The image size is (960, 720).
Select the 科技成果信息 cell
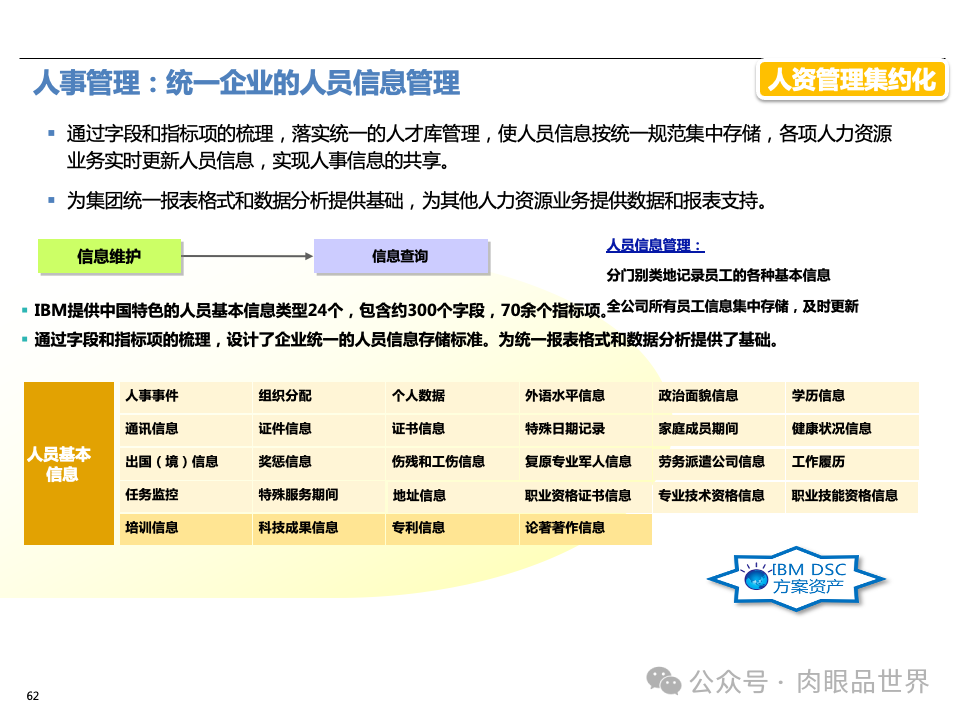coord(318,529)
